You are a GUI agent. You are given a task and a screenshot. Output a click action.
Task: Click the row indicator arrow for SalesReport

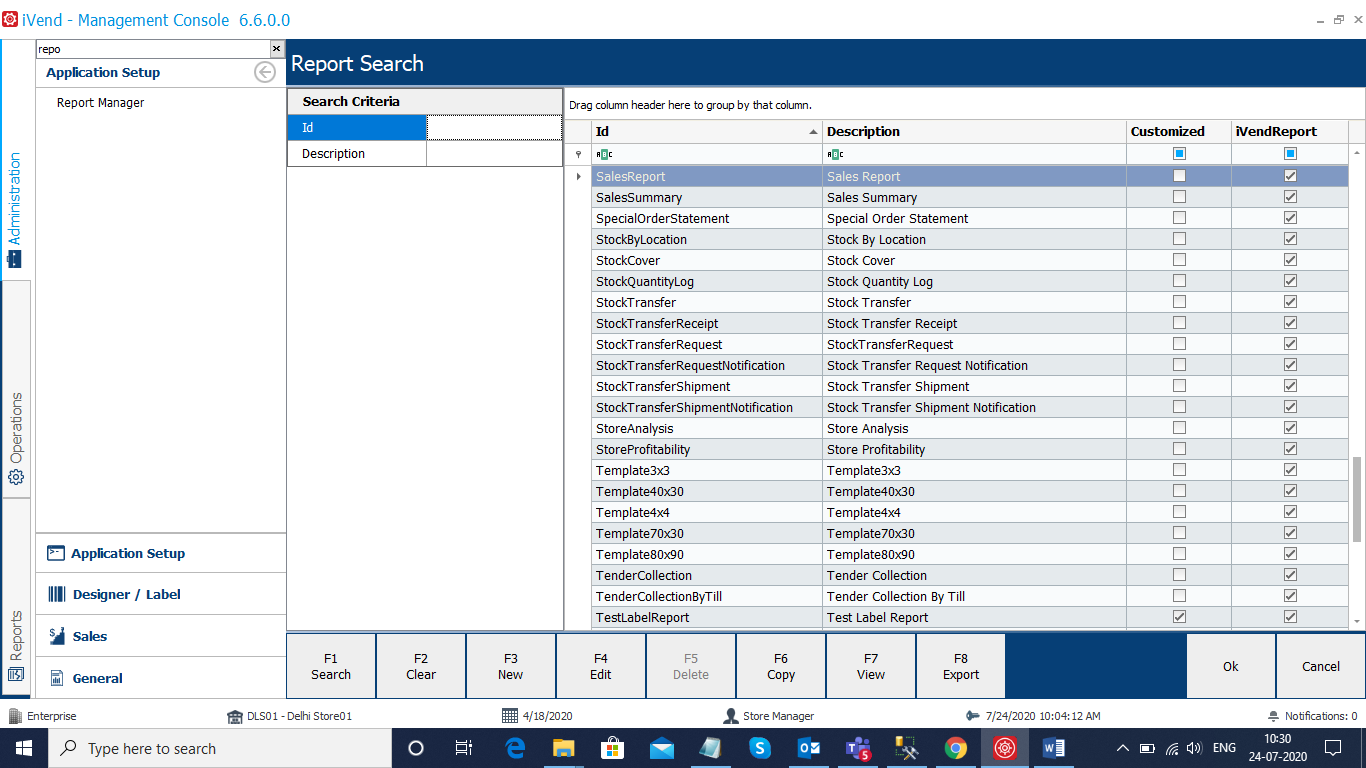(x=578, y=177)
